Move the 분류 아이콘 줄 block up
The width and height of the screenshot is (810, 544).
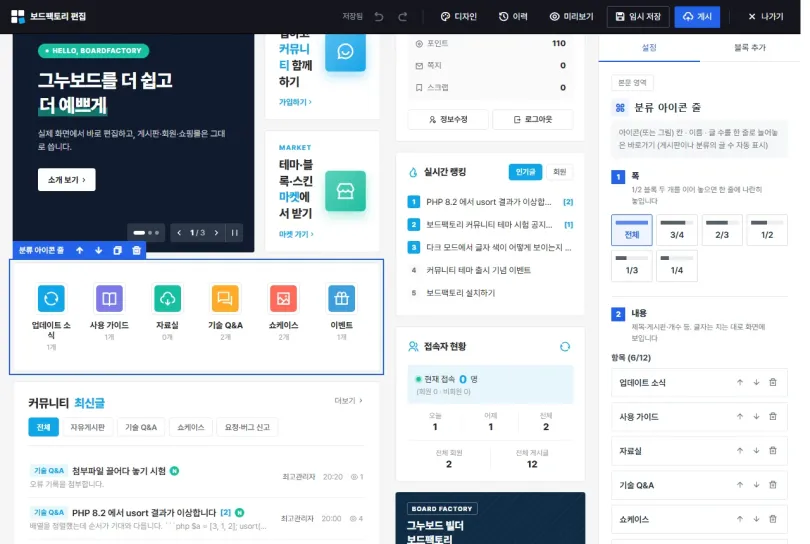coord(80,250)
